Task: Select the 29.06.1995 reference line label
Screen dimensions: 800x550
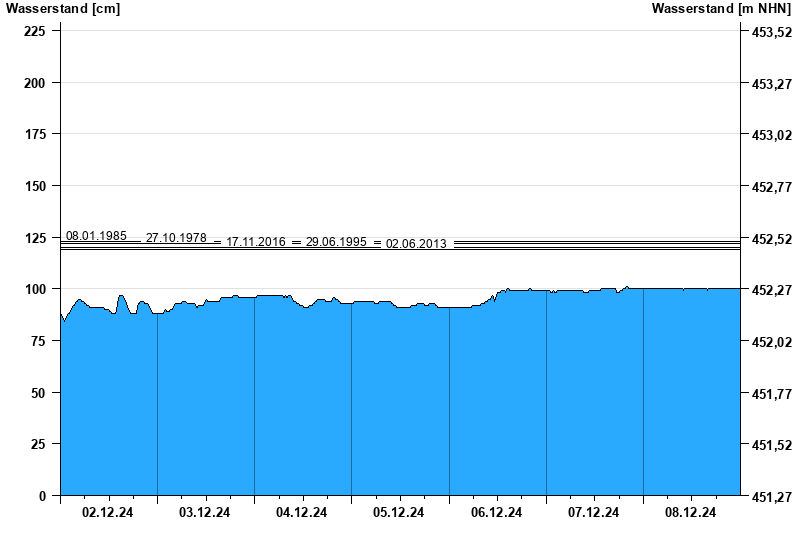Action: [x=336, y=242]
